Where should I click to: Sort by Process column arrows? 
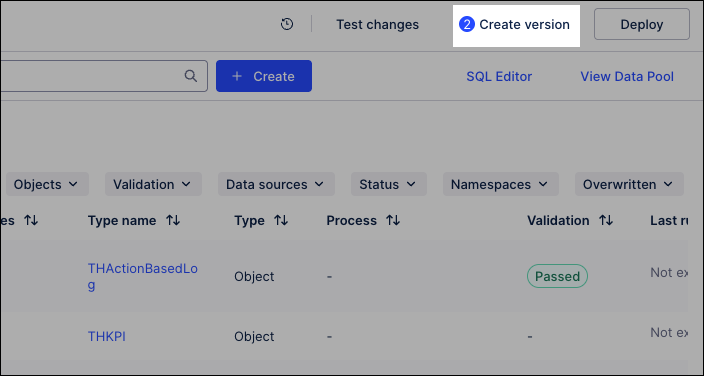point(393,221)
